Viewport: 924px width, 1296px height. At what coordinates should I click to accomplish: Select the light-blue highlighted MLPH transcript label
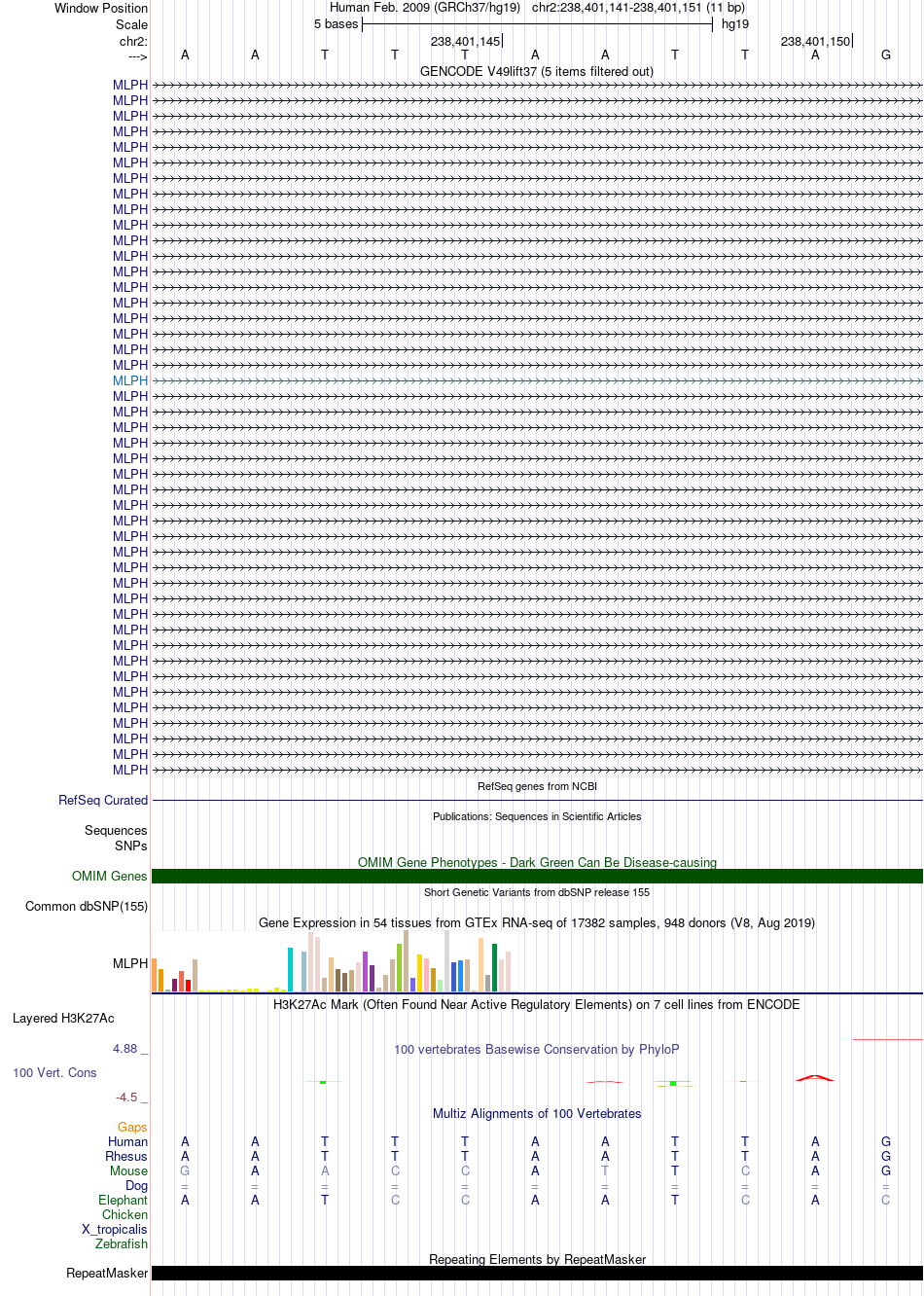(x=130, y=381)
